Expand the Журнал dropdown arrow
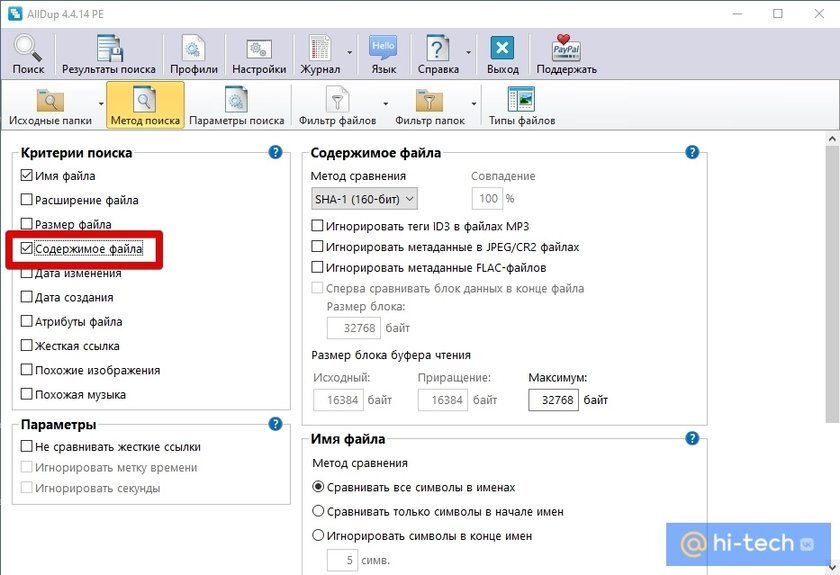The height and width of the screenshot is (575, 840). [x=350, y=53]
